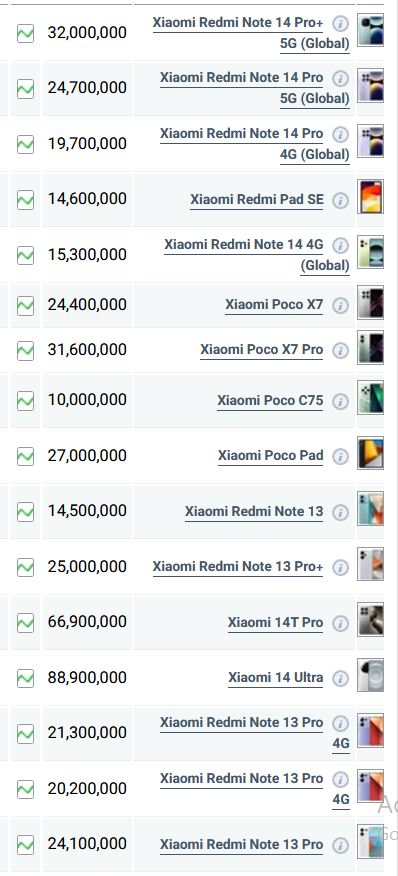Click info icon next to Xiaomi Poco C75

(340, 401)
